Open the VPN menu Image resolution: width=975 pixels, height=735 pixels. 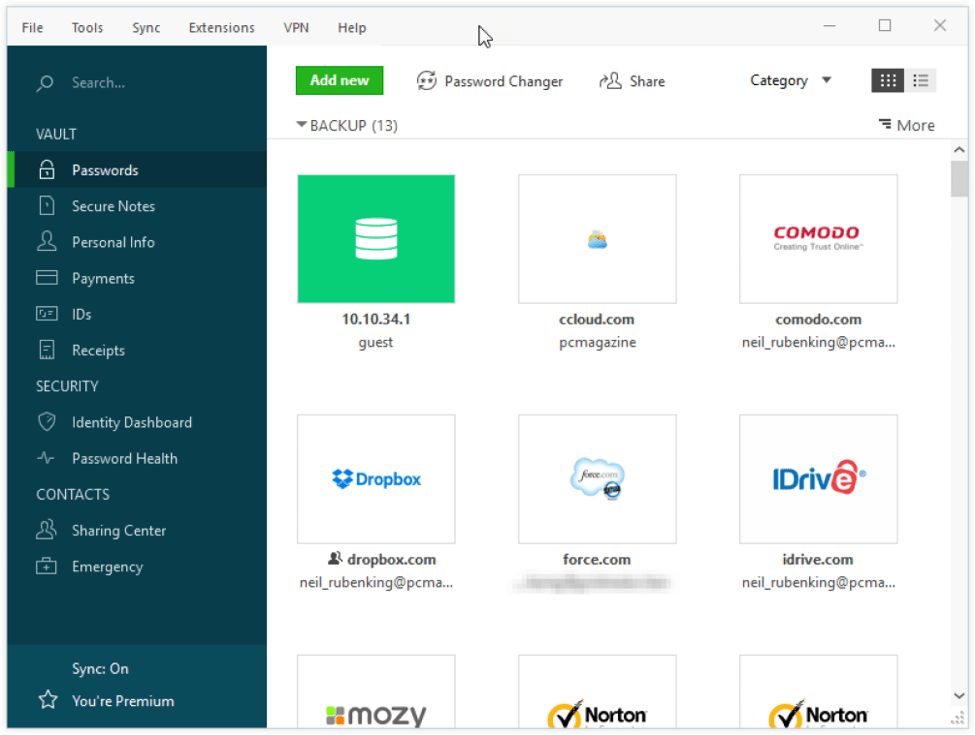pos(296,27)
